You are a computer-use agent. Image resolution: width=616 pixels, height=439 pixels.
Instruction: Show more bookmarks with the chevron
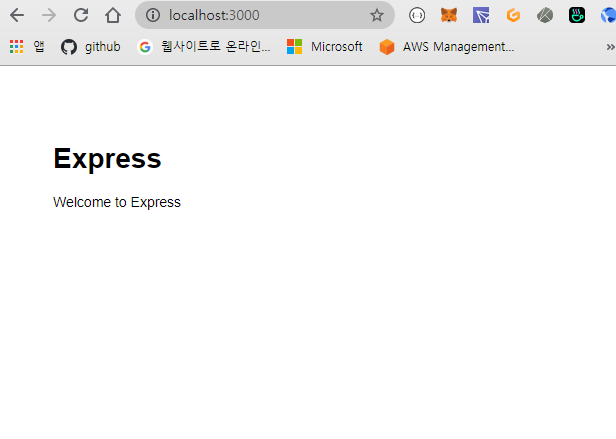610,47
